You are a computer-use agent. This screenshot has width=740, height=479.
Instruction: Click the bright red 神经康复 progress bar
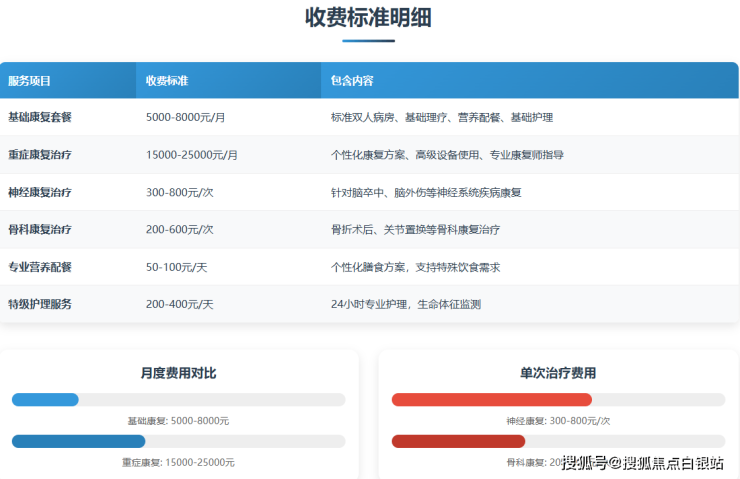pyautogui.click(x=491, y=400)
